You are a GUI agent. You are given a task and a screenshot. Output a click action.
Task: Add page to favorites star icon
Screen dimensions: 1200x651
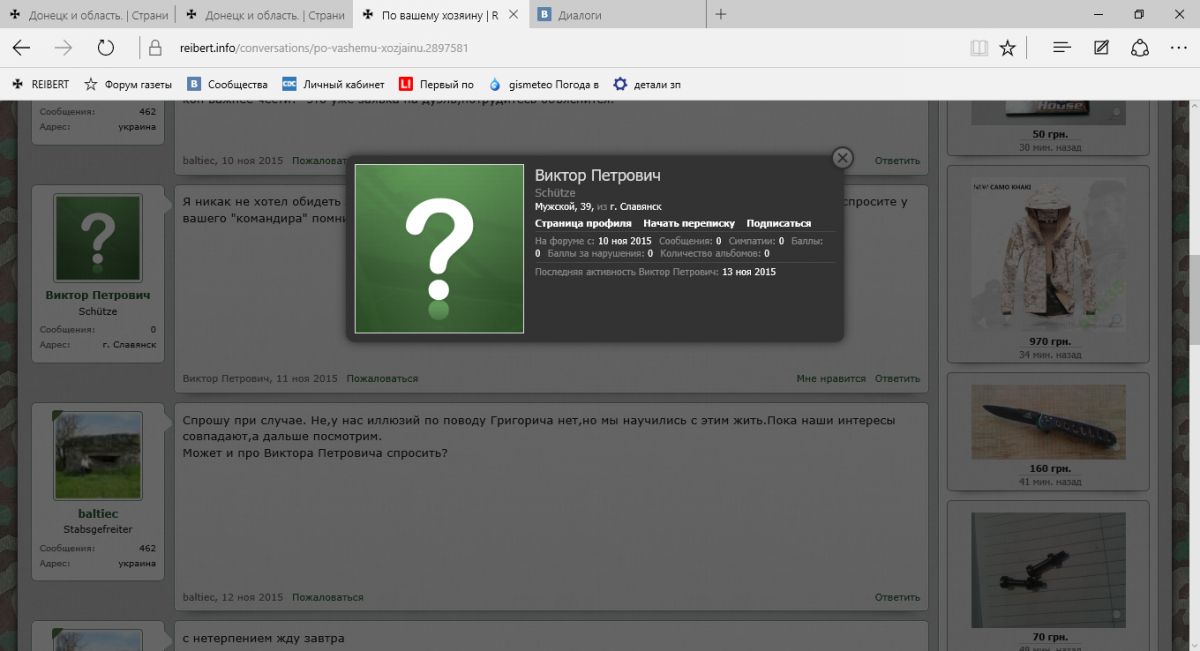(x=1008, y=48)
